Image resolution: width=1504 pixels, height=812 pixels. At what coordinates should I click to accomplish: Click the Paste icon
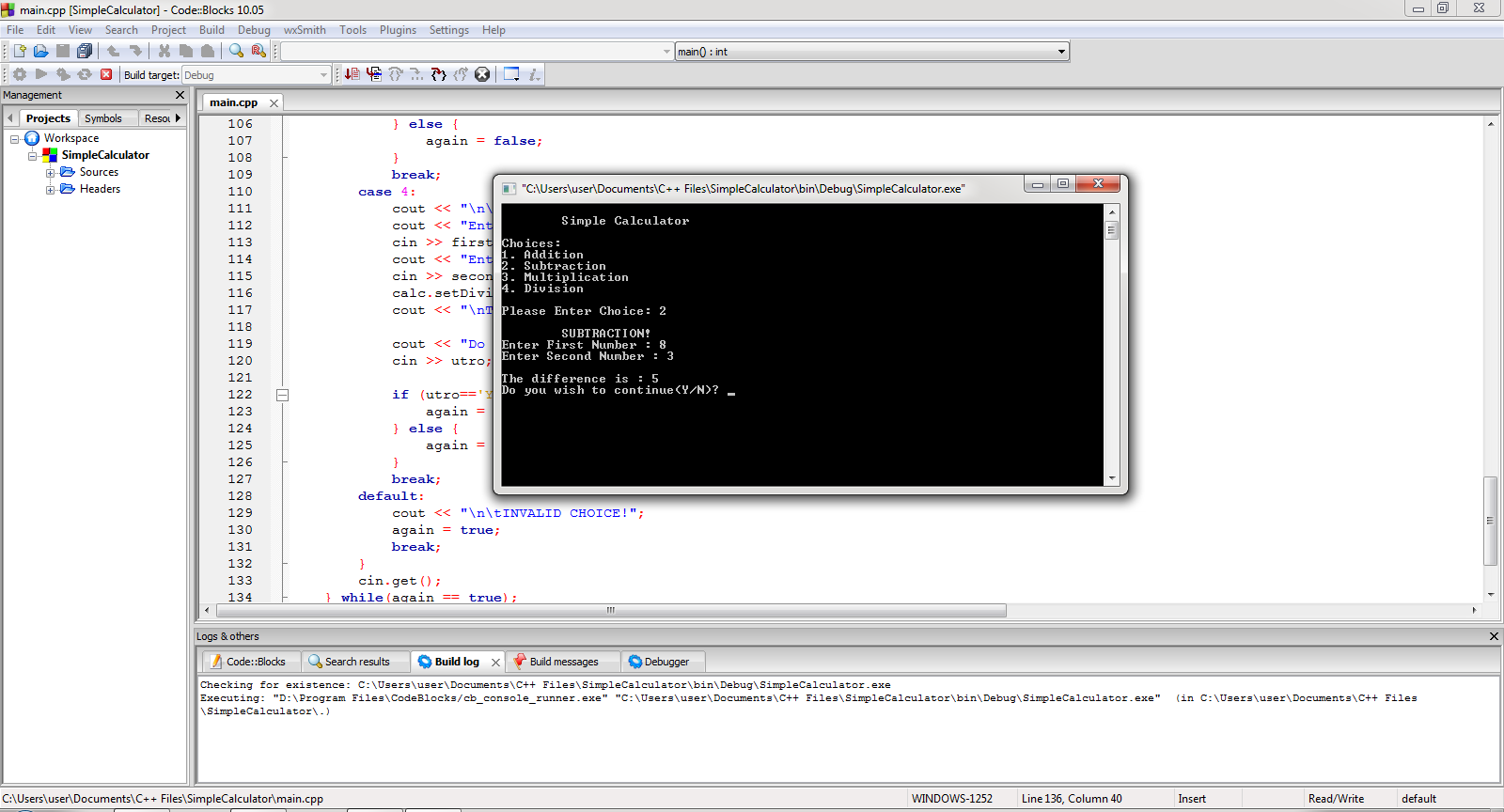[x=208, y=51]
